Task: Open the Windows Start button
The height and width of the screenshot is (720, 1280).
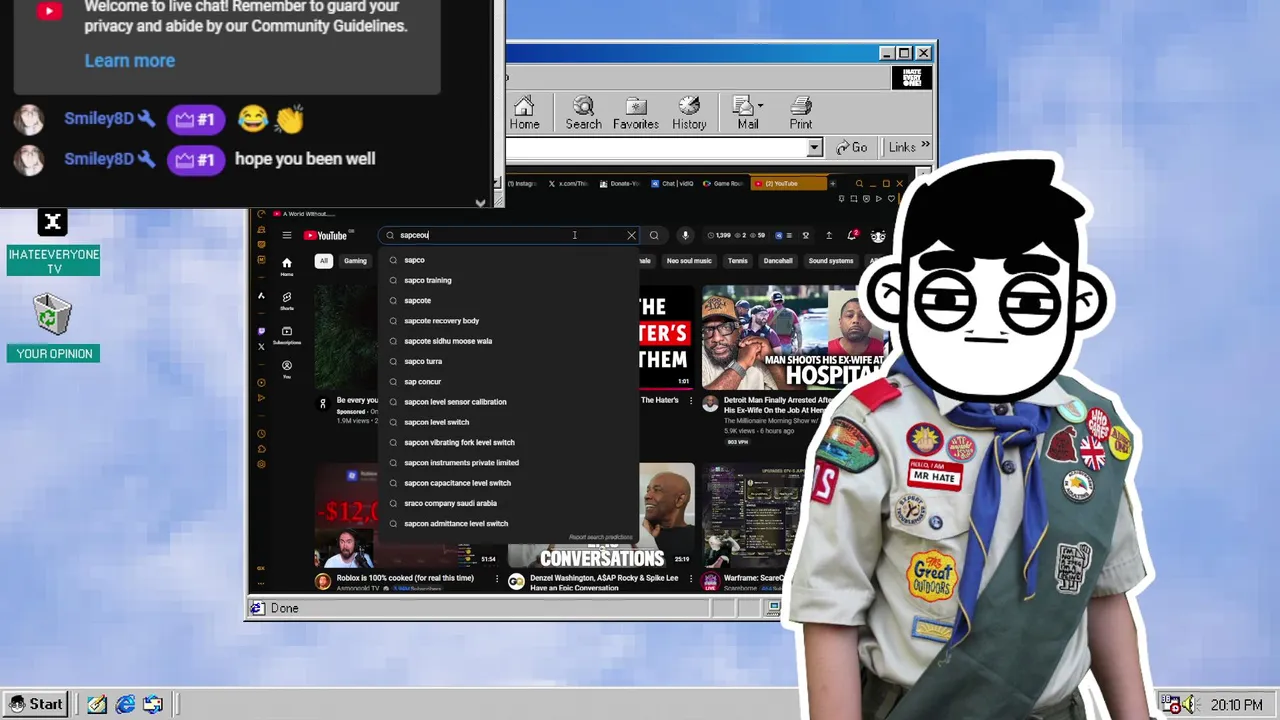Action: (36, 704)
